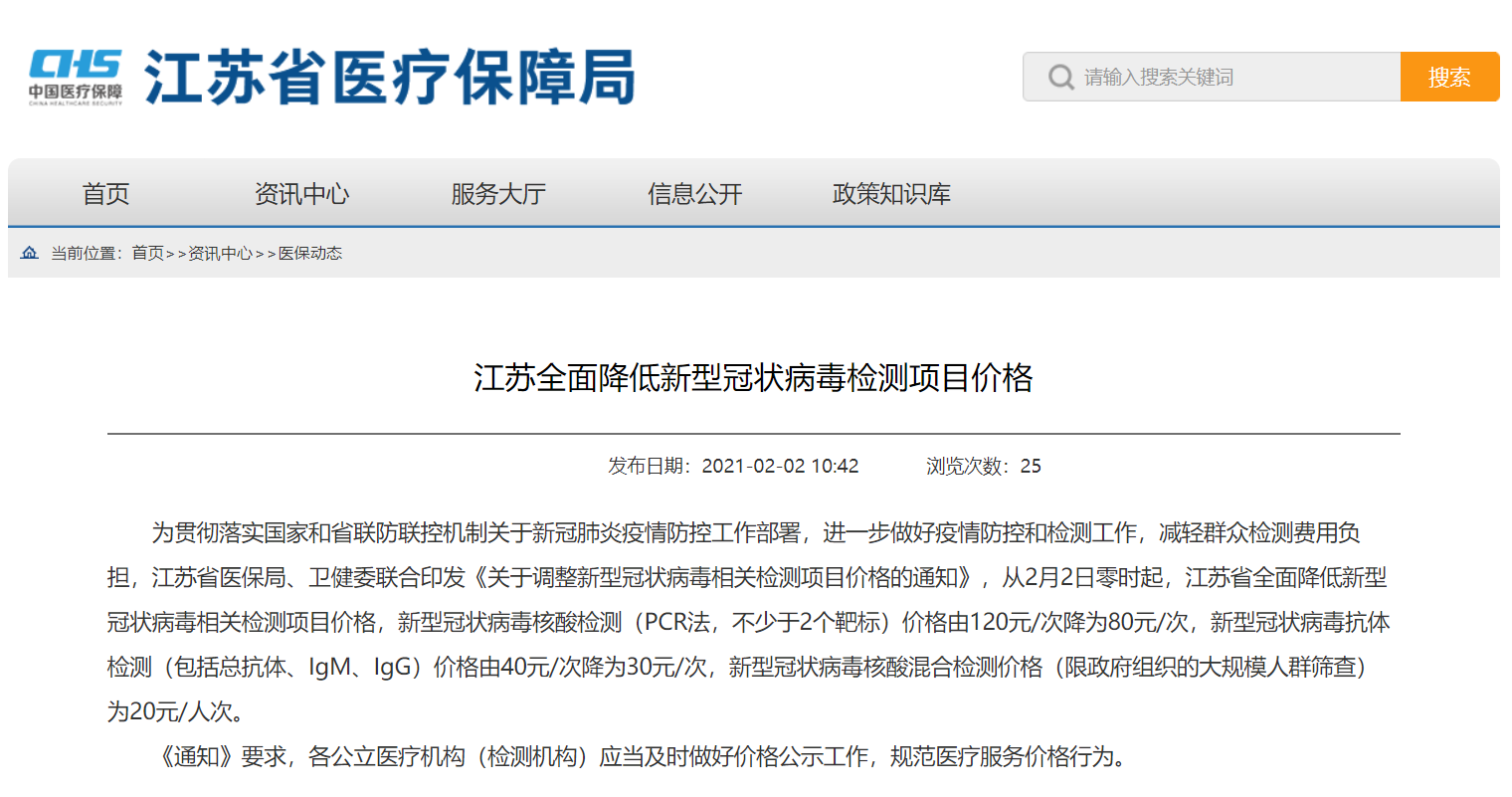
Task: Go to 资讯中心 in the main navigation bar
Action: [301, 194]
